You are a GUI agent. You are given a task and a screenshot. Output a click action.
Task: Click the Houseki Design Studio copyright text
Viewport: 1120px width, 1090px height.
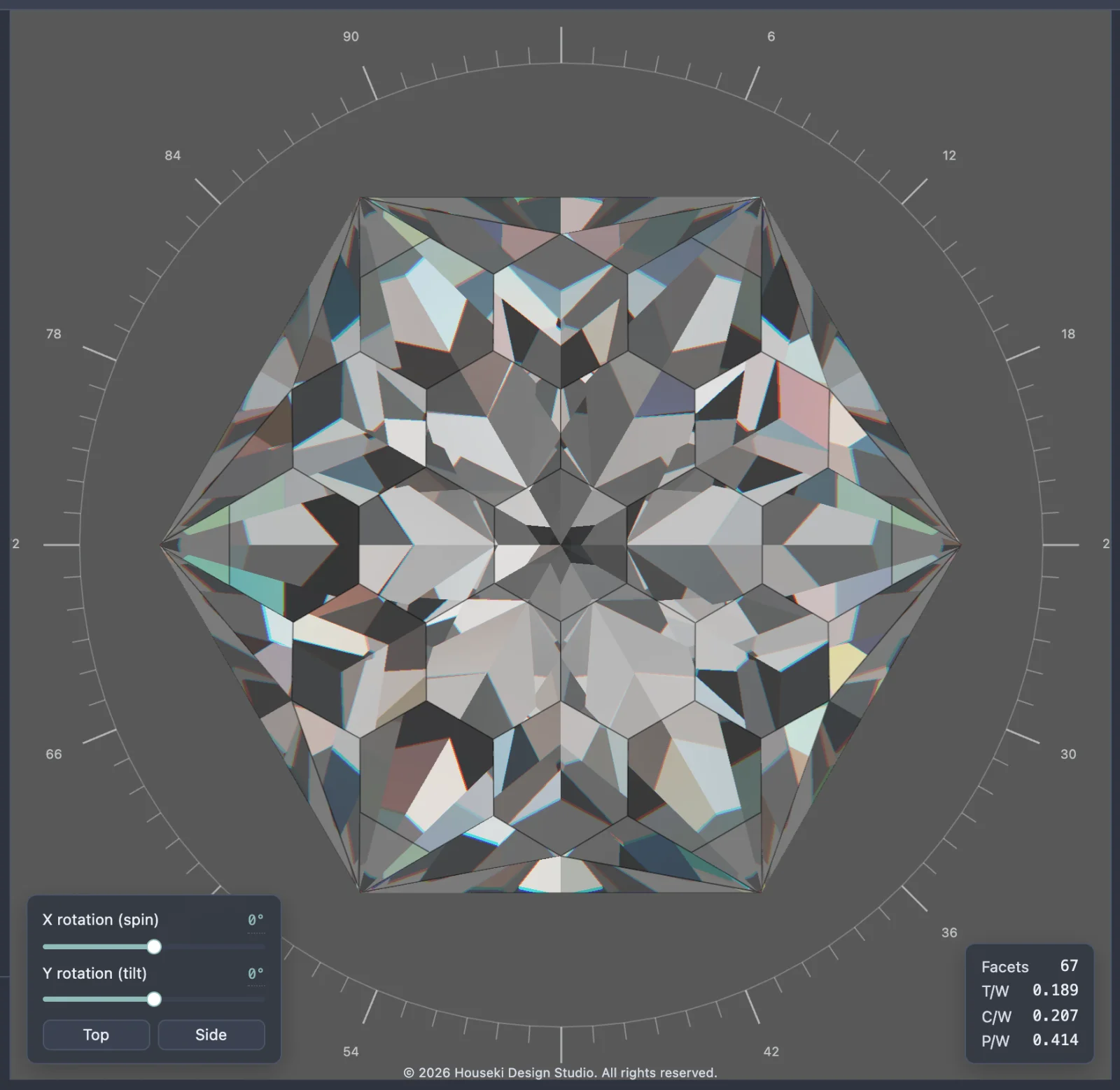click(x=561, y=1072)
